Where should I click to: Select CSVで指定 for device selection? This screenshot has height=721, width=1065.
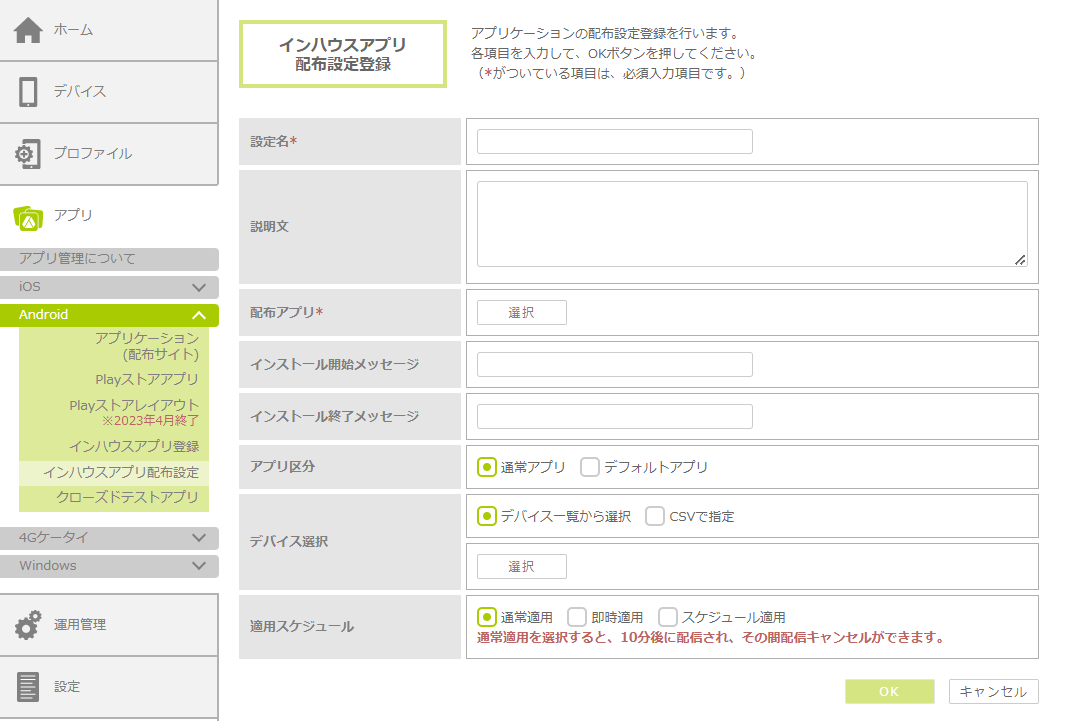click(655, 517)
